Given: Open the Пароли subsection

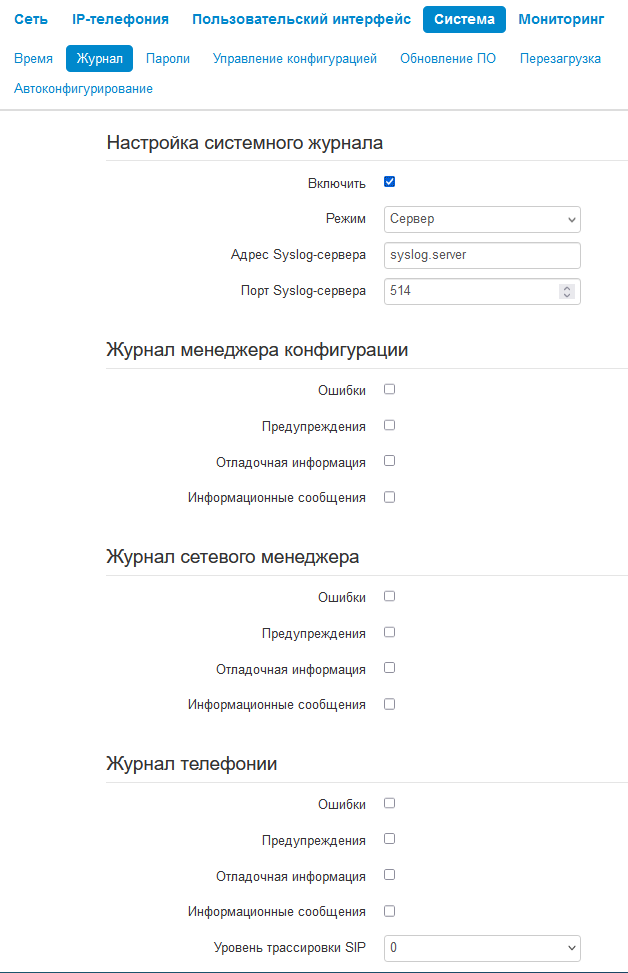Looking at the screenshot, I should [168, 59].
